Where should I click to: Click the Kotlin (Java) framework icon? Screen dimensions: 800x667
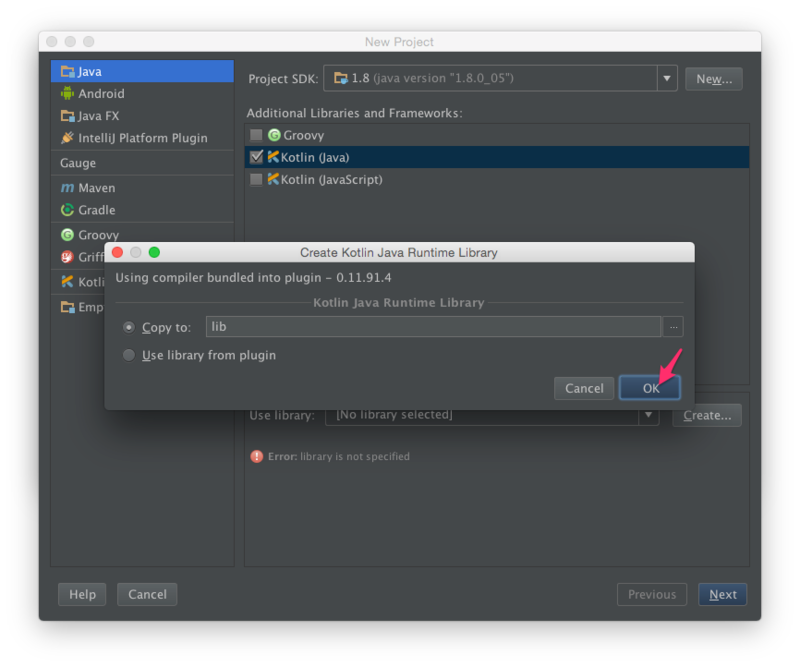point(273,157)
